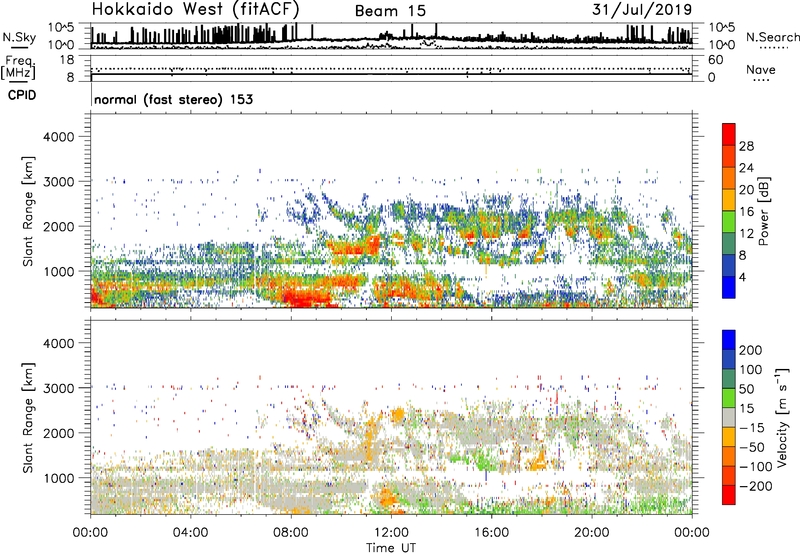Viewport: 800px width, 554px height.
Task: Click the 'Slant Range [km]' label of velocity panel
Action: 28,418
